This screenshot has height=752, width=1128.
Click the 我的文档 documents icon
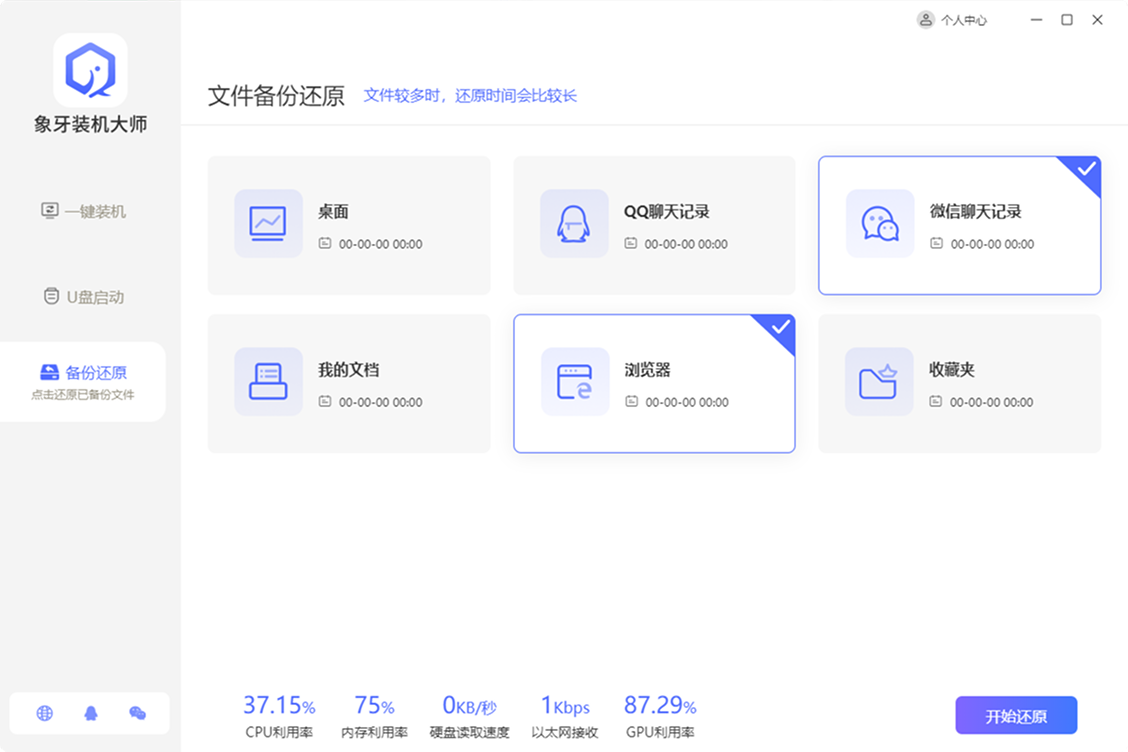pos(268,382)
